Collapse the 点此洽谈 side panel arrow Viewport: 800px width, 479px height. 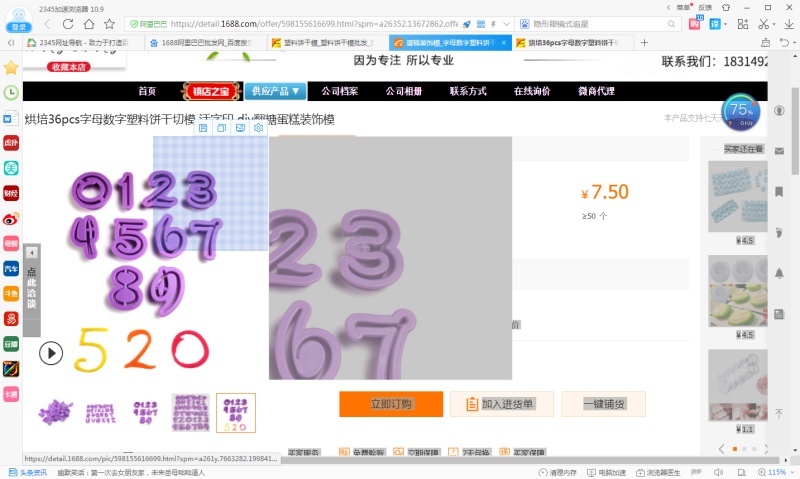(x=32, y=253)
